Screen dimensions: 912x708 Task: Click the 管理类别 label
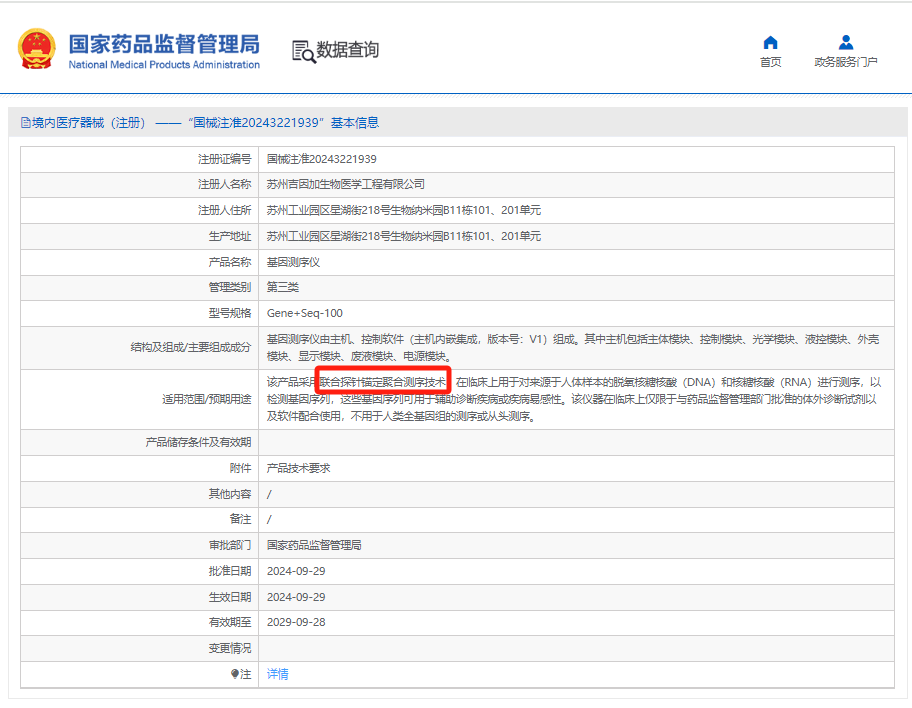tap(230, 287)
